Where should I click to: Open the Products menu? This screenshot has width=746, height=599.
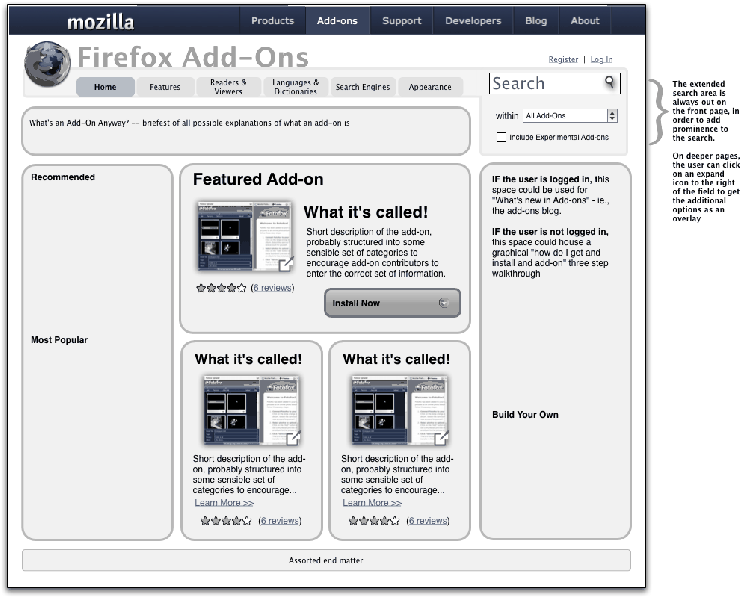pyautogui.click(x=273, y=20)
